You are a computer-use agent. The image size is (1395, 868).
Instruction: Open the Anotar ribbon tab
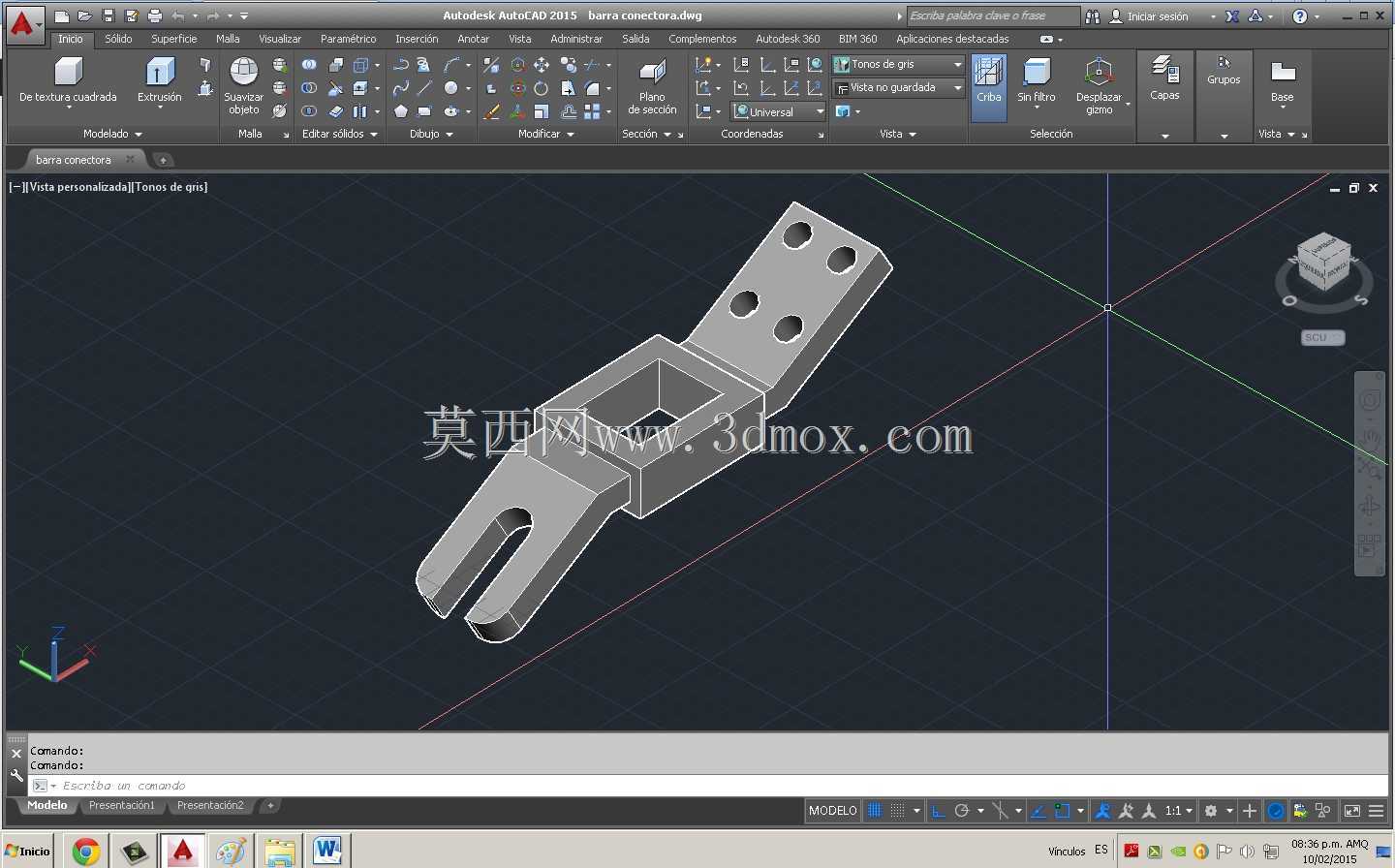tap(473, 39)
